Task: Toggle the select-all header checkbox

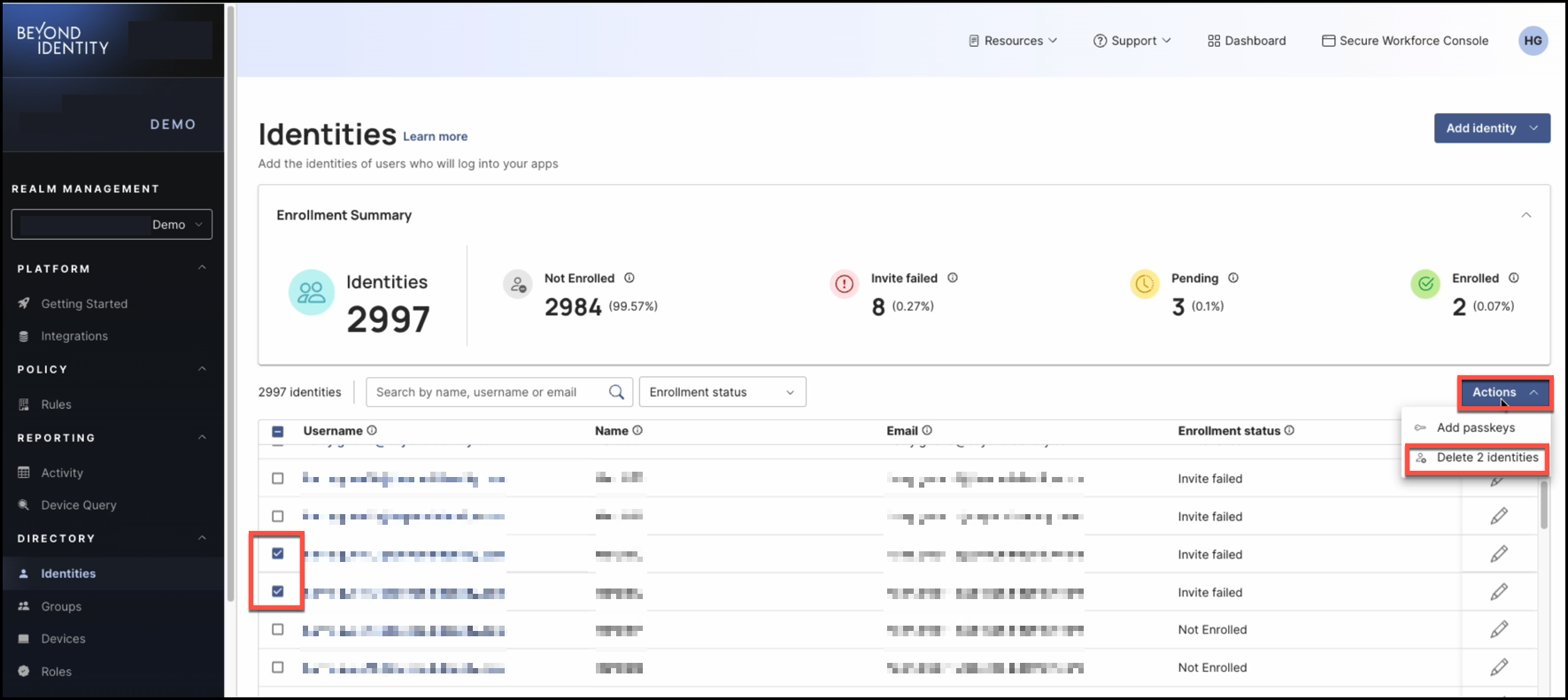Action: [278, 432]
